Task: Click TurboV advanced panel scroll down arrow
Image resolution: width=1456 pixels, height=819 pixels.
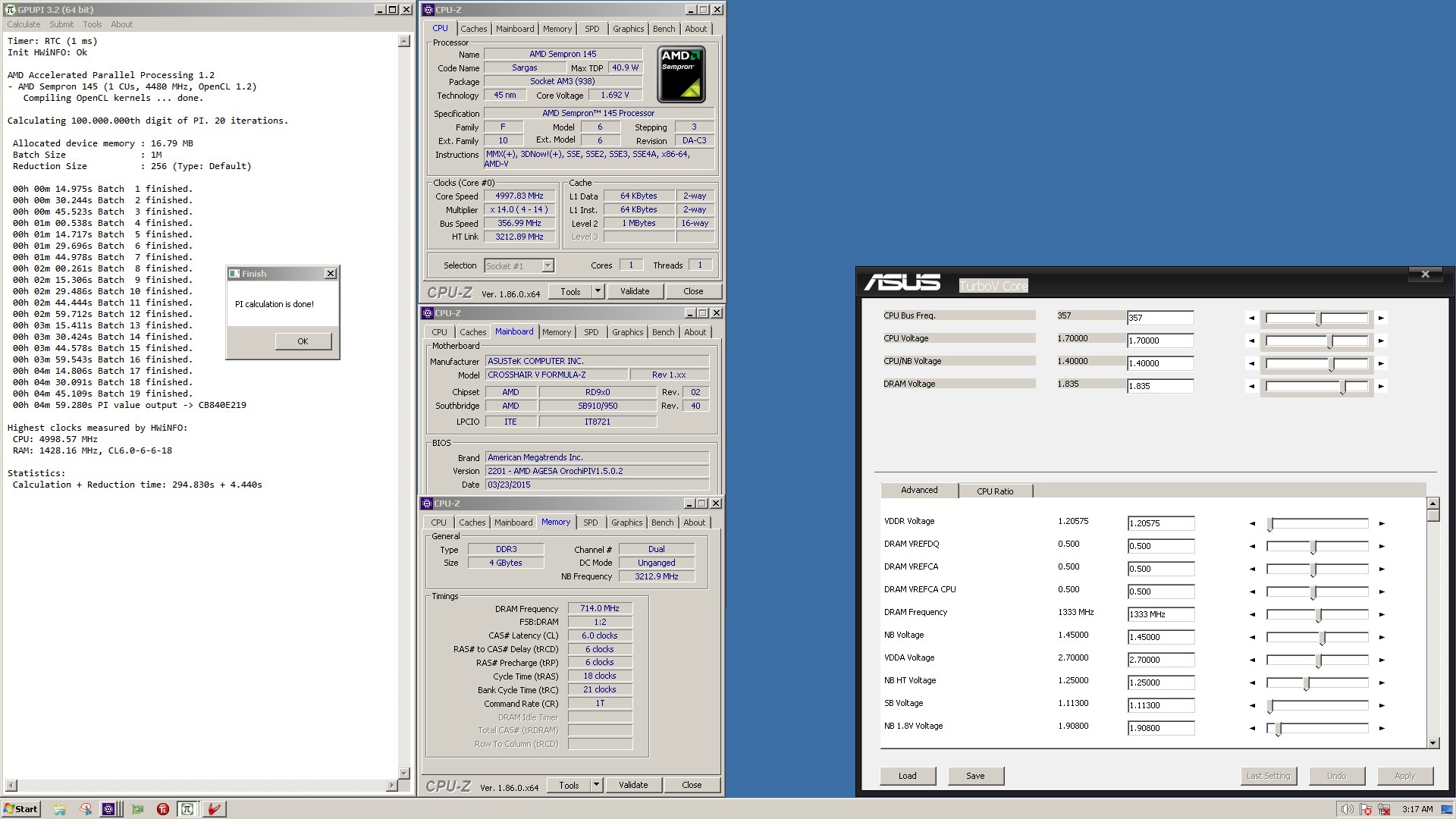Action: 1432,743
